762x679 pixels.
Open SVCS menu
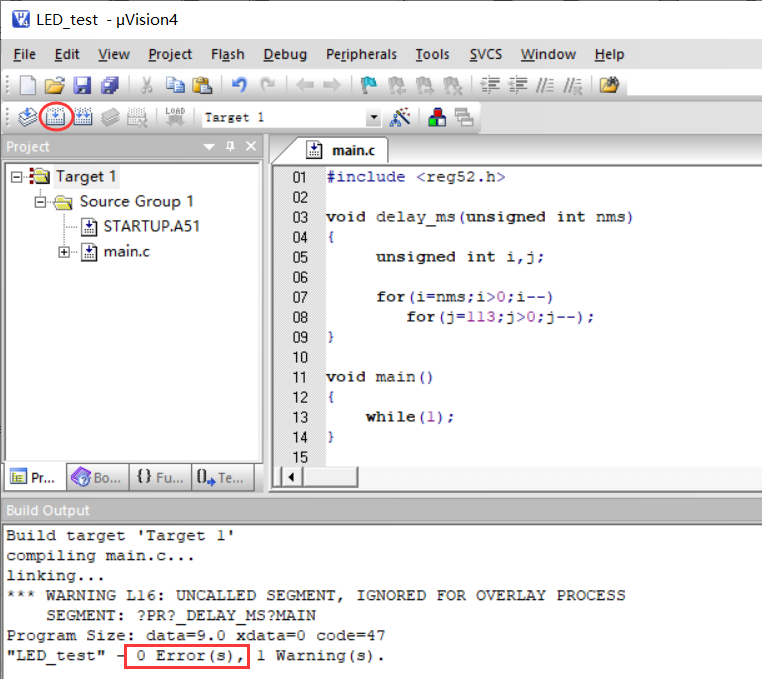tap(485, 54)
